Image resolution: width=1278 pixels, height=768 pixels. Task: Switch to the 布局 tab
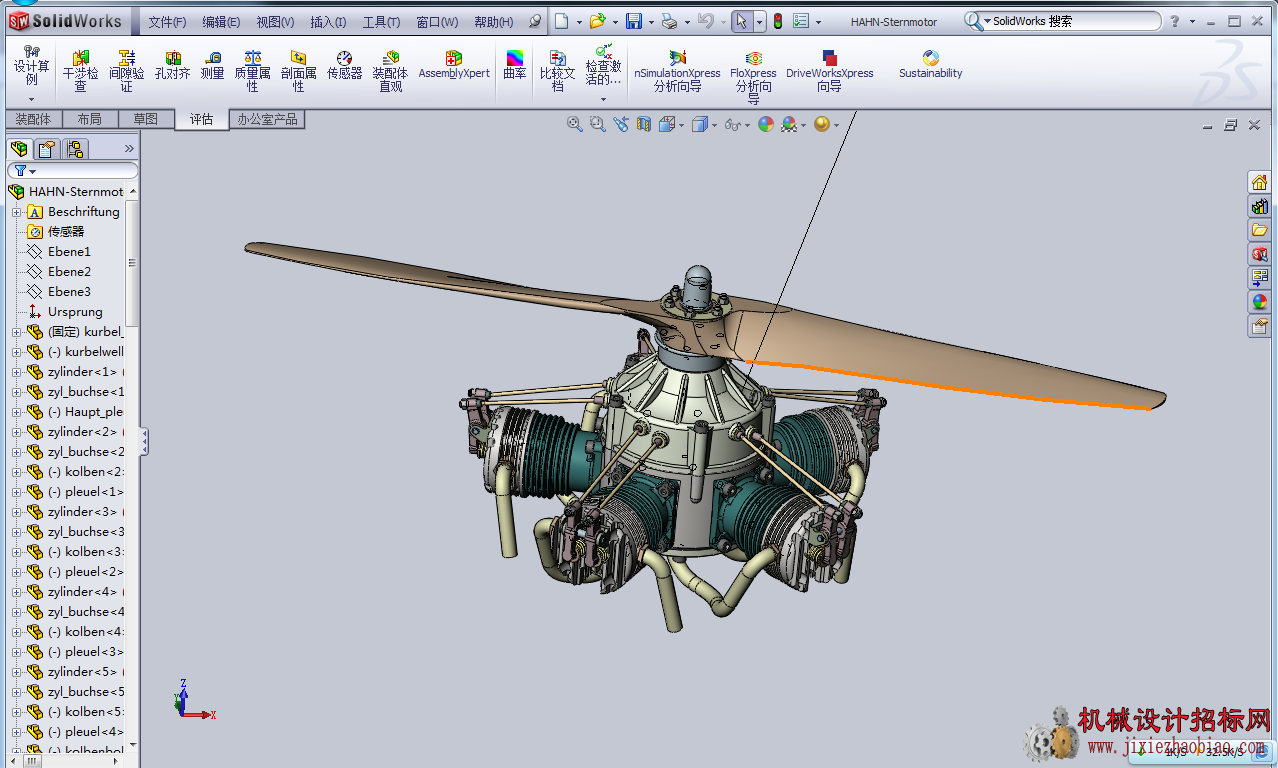(89, 119)
